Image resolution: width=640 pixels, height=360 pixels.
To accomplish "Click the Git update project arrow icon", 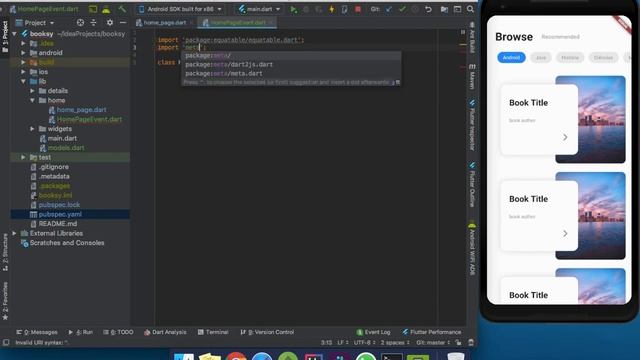I will tap(389, 9).
